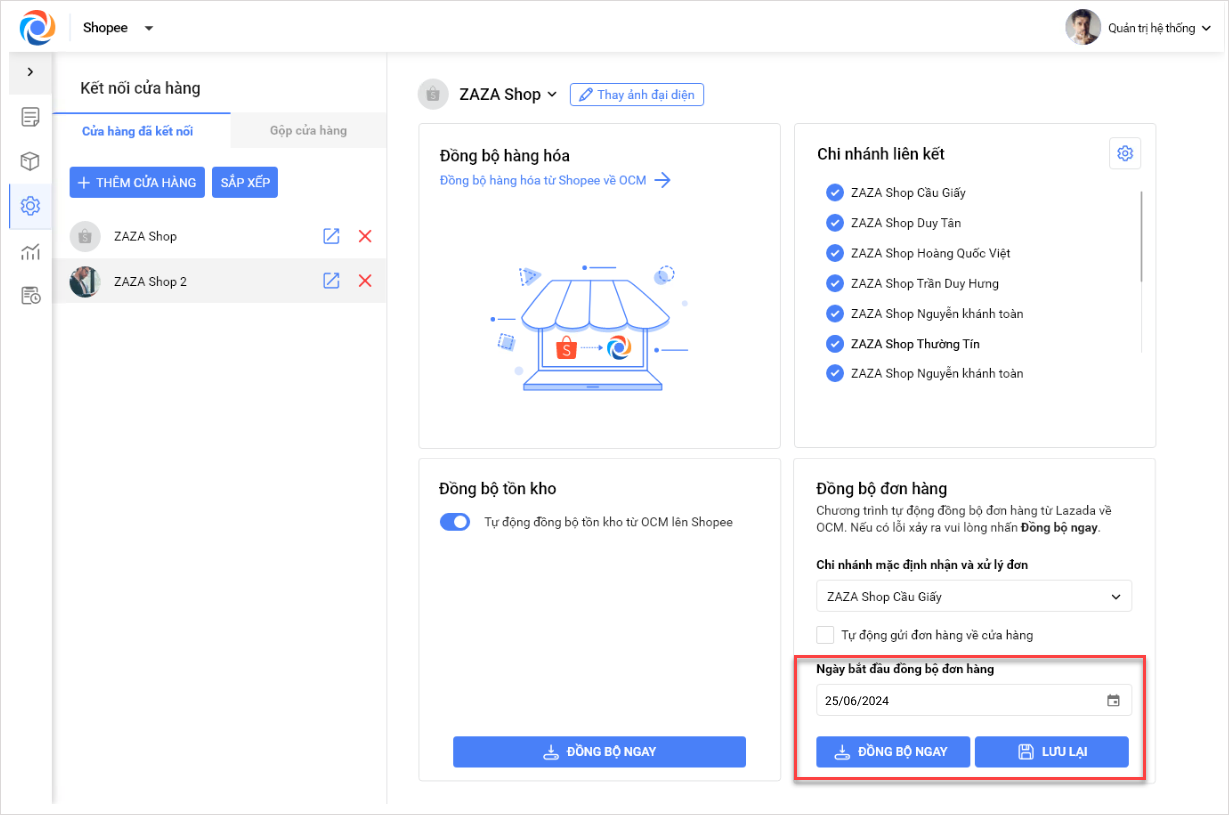Check Tự động gửi đơn hàng về cửa hàng
The width and height of the screenshot is (1229, 815).
825,635
